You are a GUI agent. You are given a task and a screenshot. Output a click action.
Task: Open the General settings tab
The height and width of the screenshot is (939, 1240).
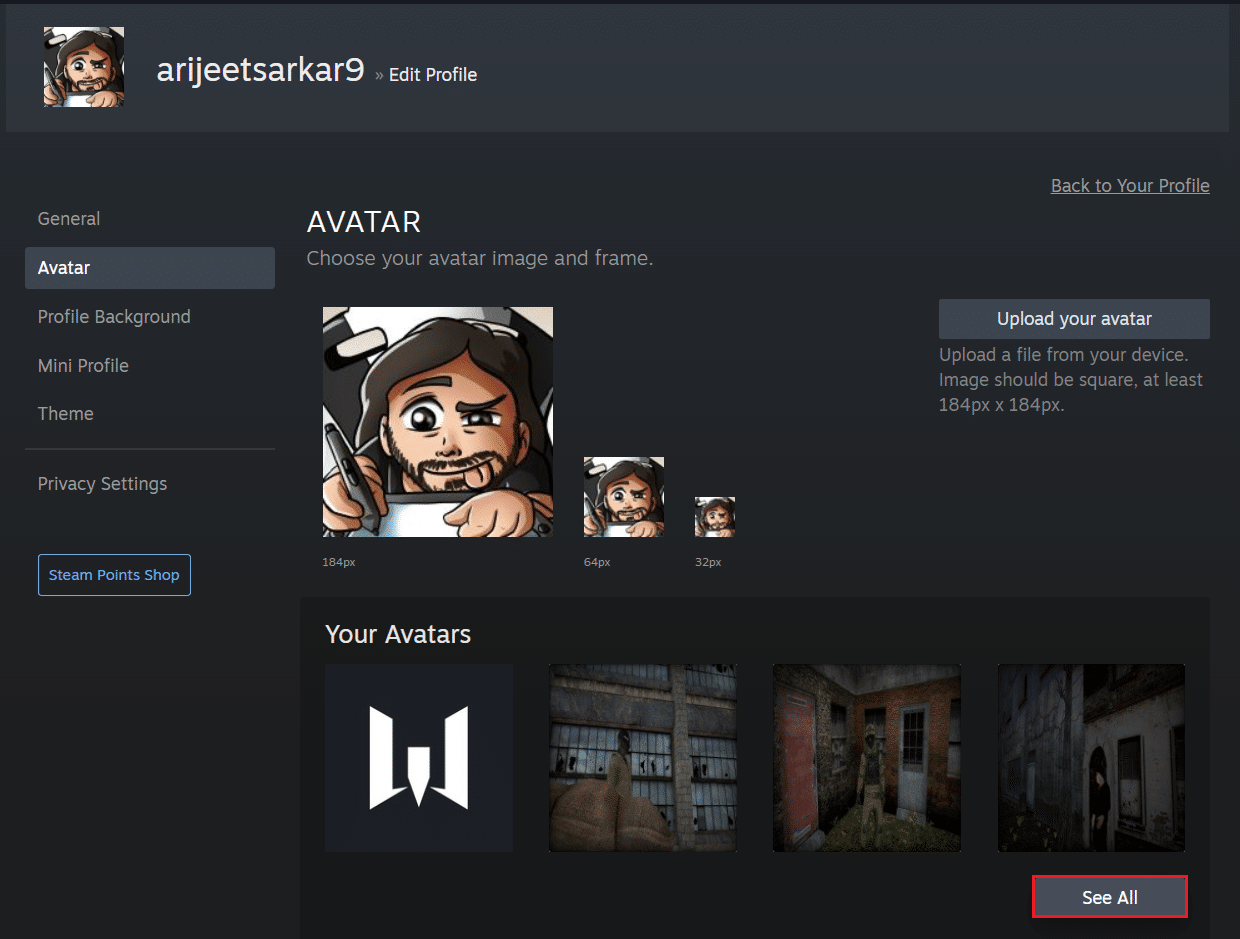pyautogui.click(x=69, y=219)
